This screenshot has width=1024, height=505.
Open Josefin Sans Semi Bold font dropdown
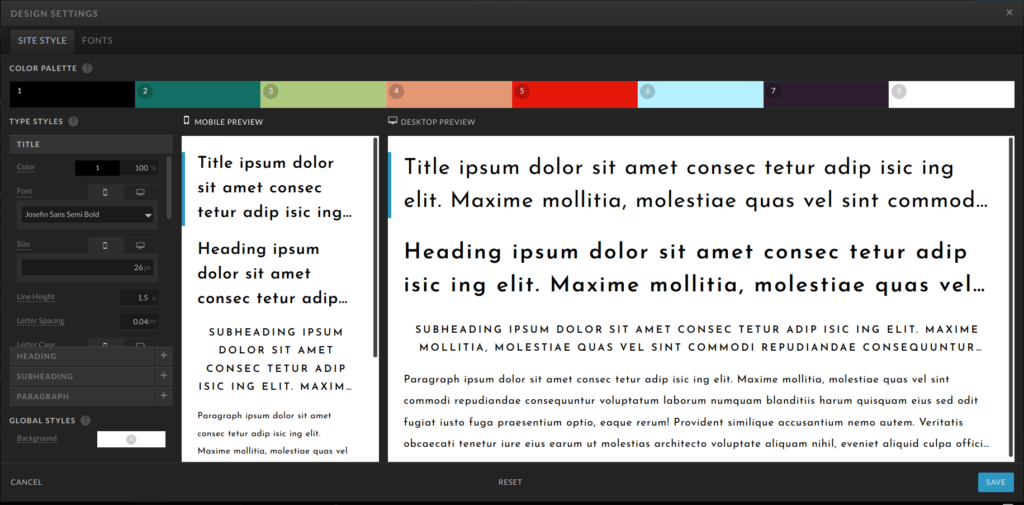[88, 214]
